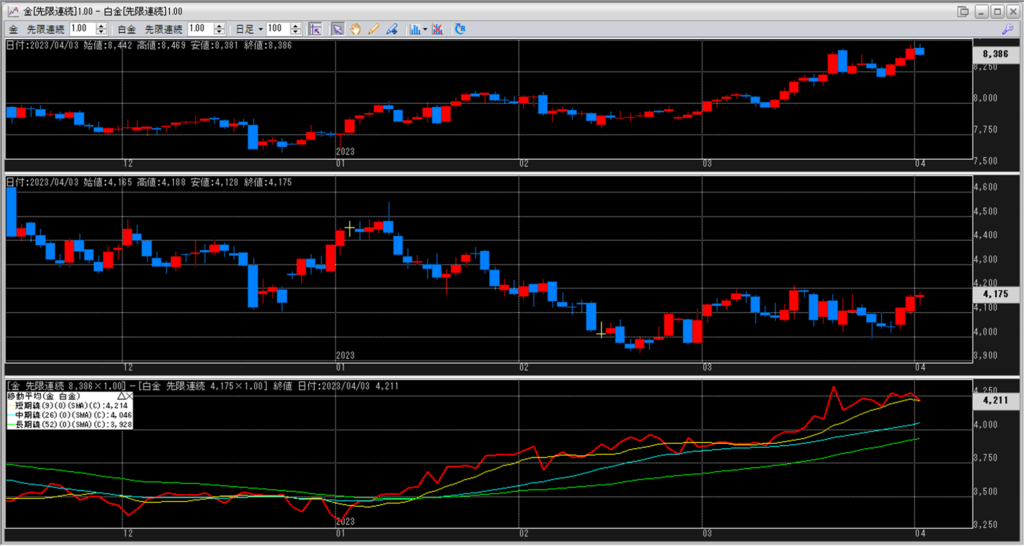This screenshot has width=1024, height=546.
Task: Click the 白金 ratio input field
Action: click(x=200, y=29)
